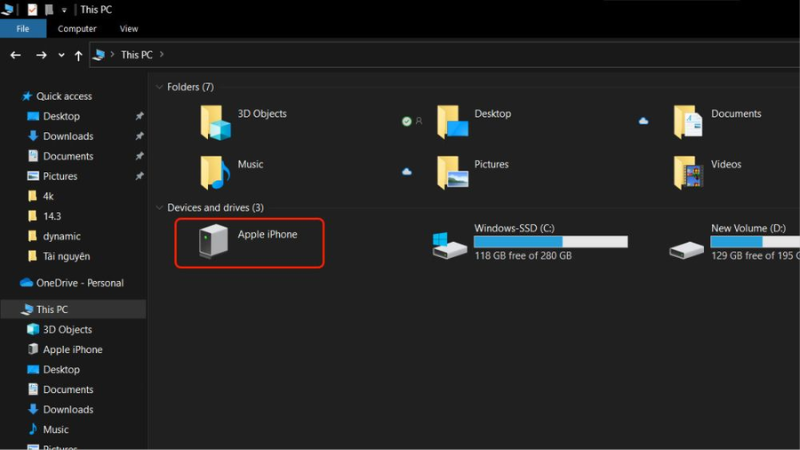Click the New folder icon in title bar
The width and height of the screenshot is (800, 450).
pos(48,9)
